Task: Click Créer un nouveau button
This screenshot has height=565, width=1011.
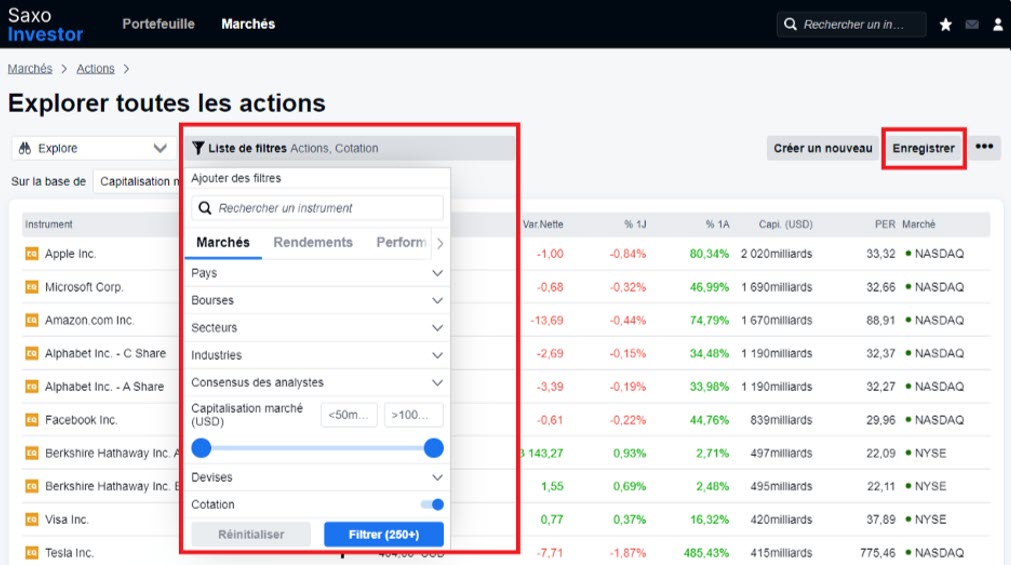Action: coord(823,148)
